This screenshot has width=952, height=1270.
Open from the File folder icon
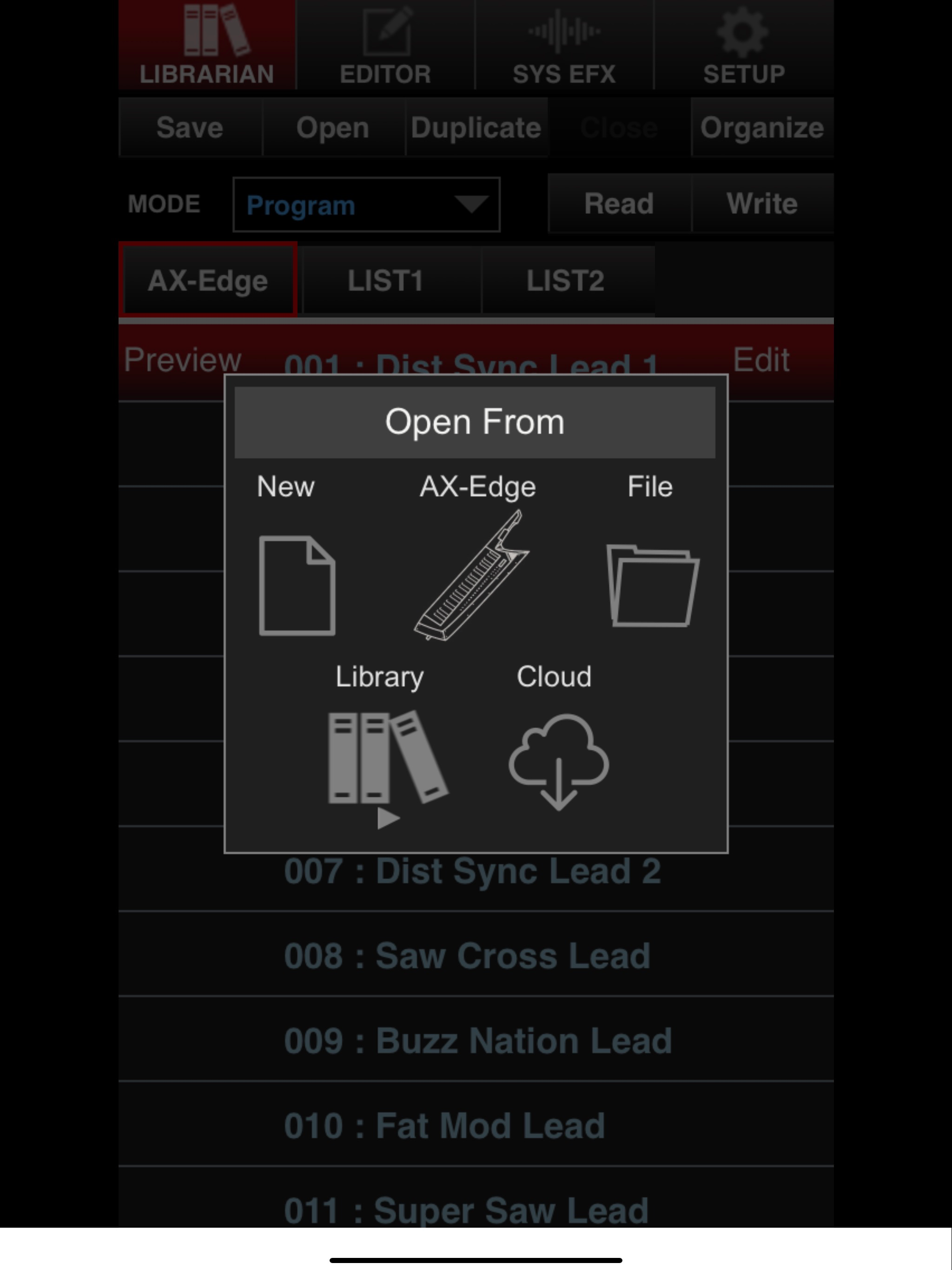653,585
